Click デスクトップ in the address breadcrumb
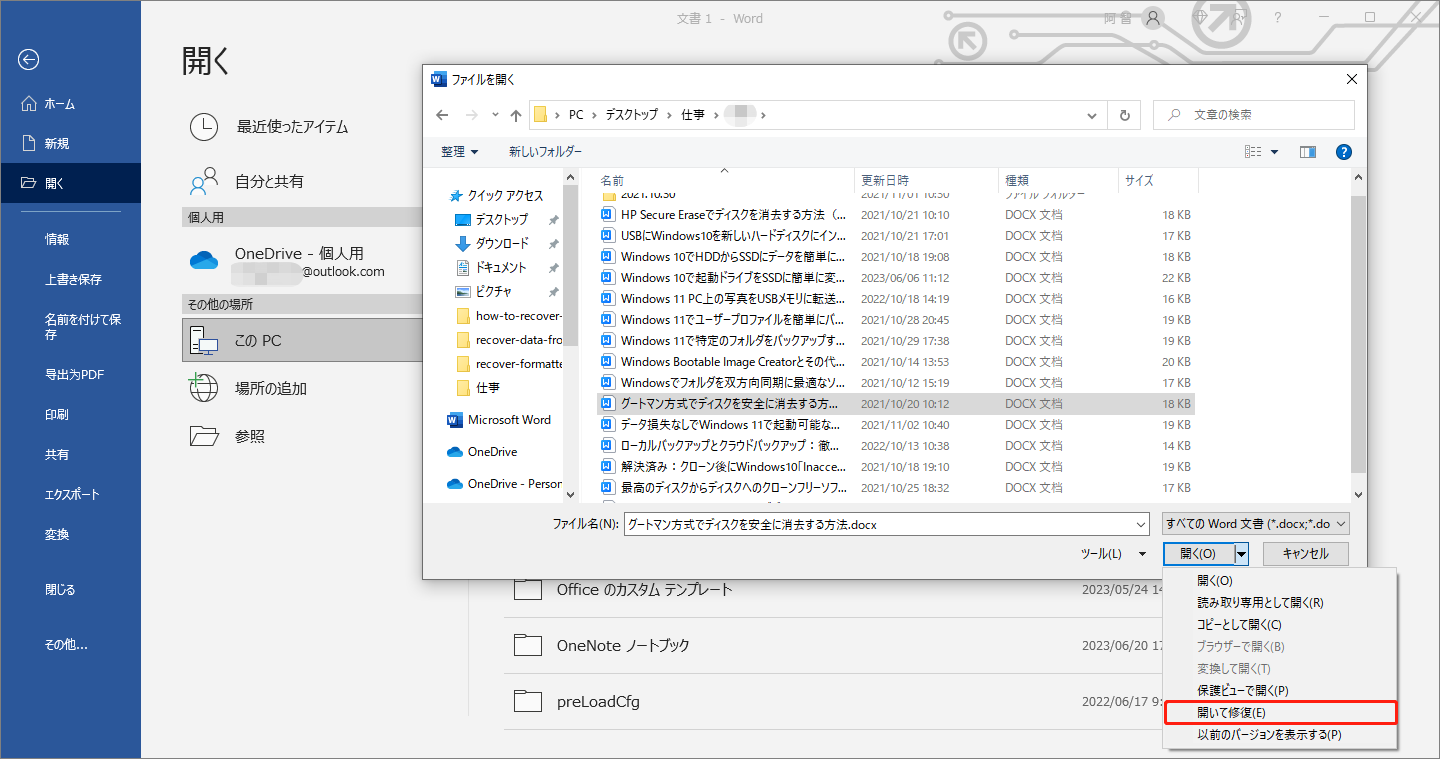1440x759 pixels. [631, 115]
